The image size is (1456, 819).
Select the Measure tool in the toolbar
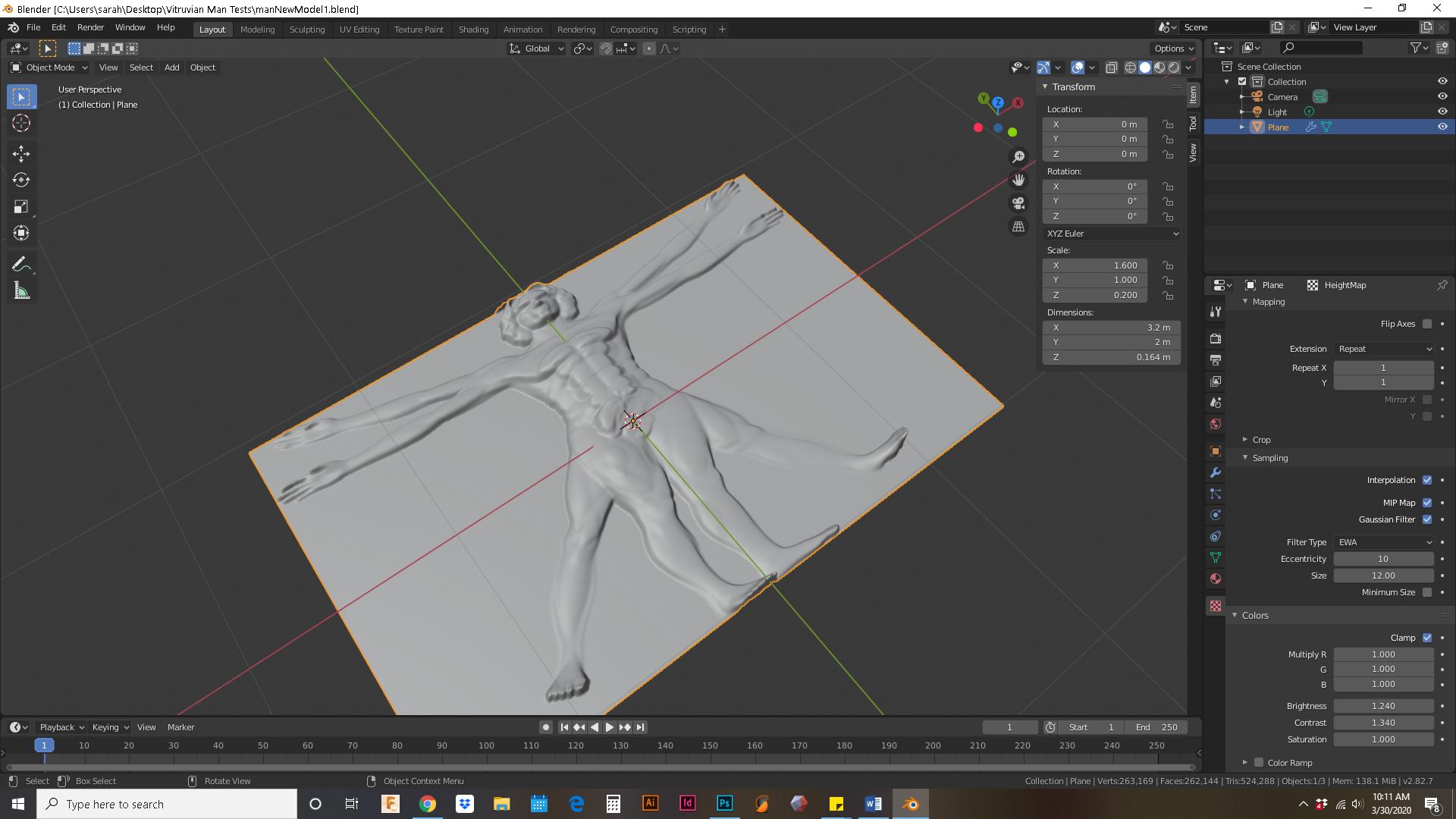tap(21, 290)
